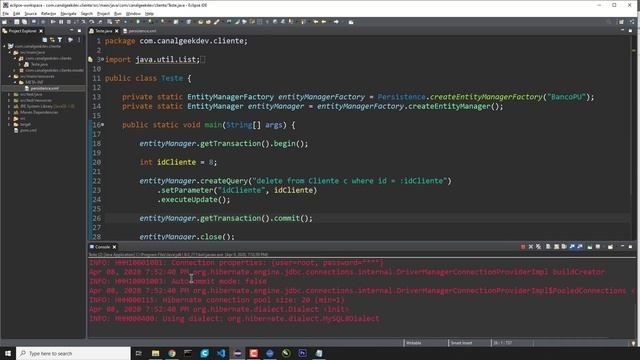
Task: Click the New toolbar icon
Action: [5, 22]
